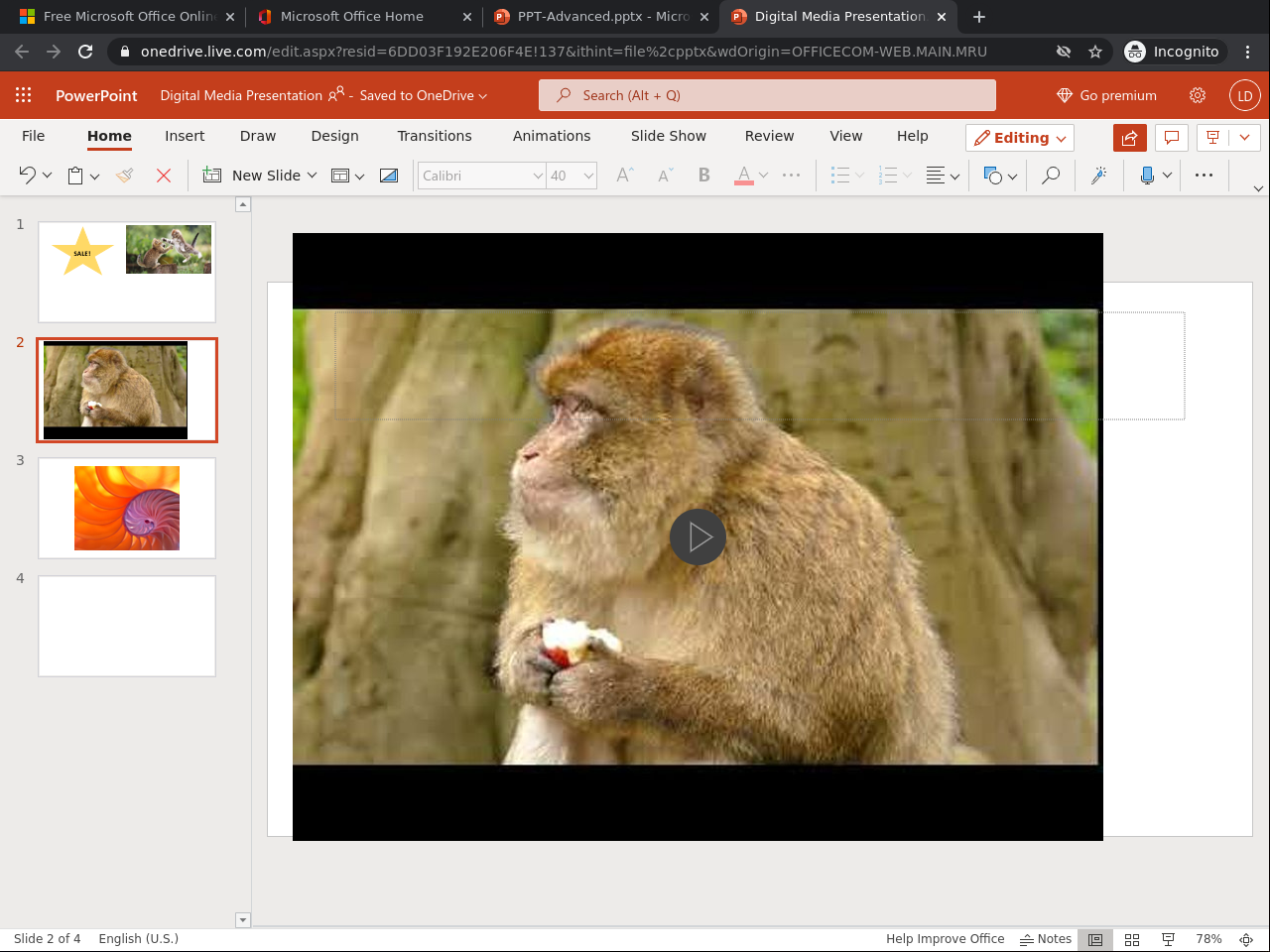Open Designer magic wand icon
1270x952 pixels.
1098,176
